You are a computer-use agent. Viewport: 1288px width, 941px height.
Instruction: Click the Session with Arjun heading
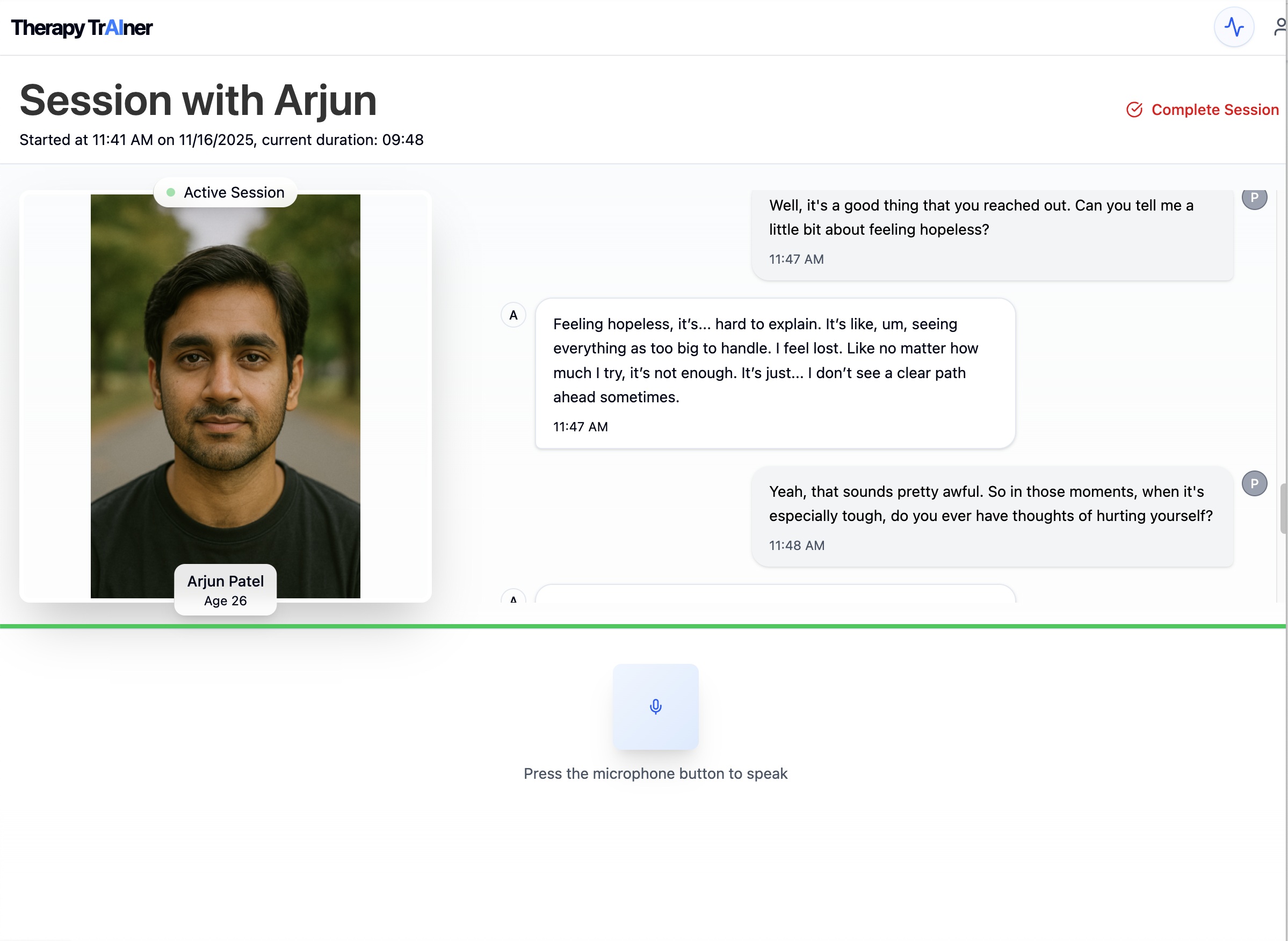click(198, 101)
